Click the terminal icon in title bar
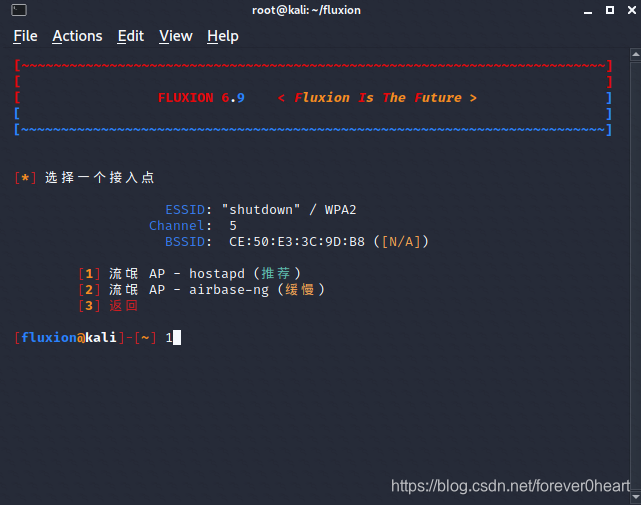The image size is (641, 505). click(x=19, y=10)
